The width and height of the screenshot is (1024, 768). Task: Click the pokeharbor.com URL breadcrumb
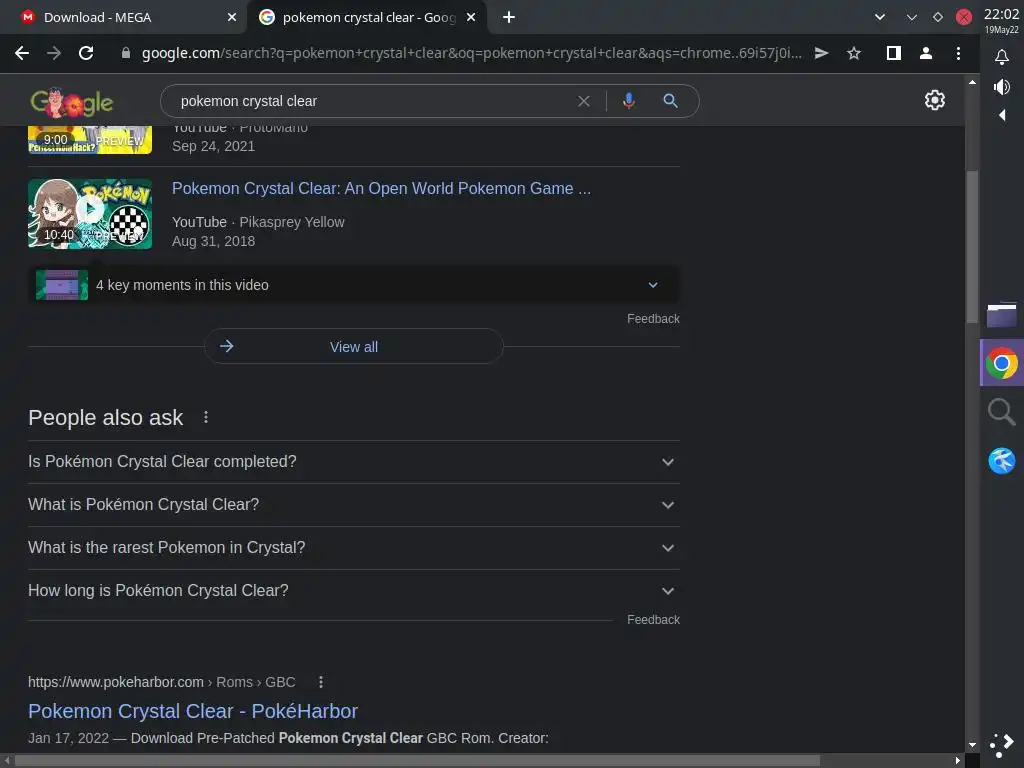(x=161, y=682)
